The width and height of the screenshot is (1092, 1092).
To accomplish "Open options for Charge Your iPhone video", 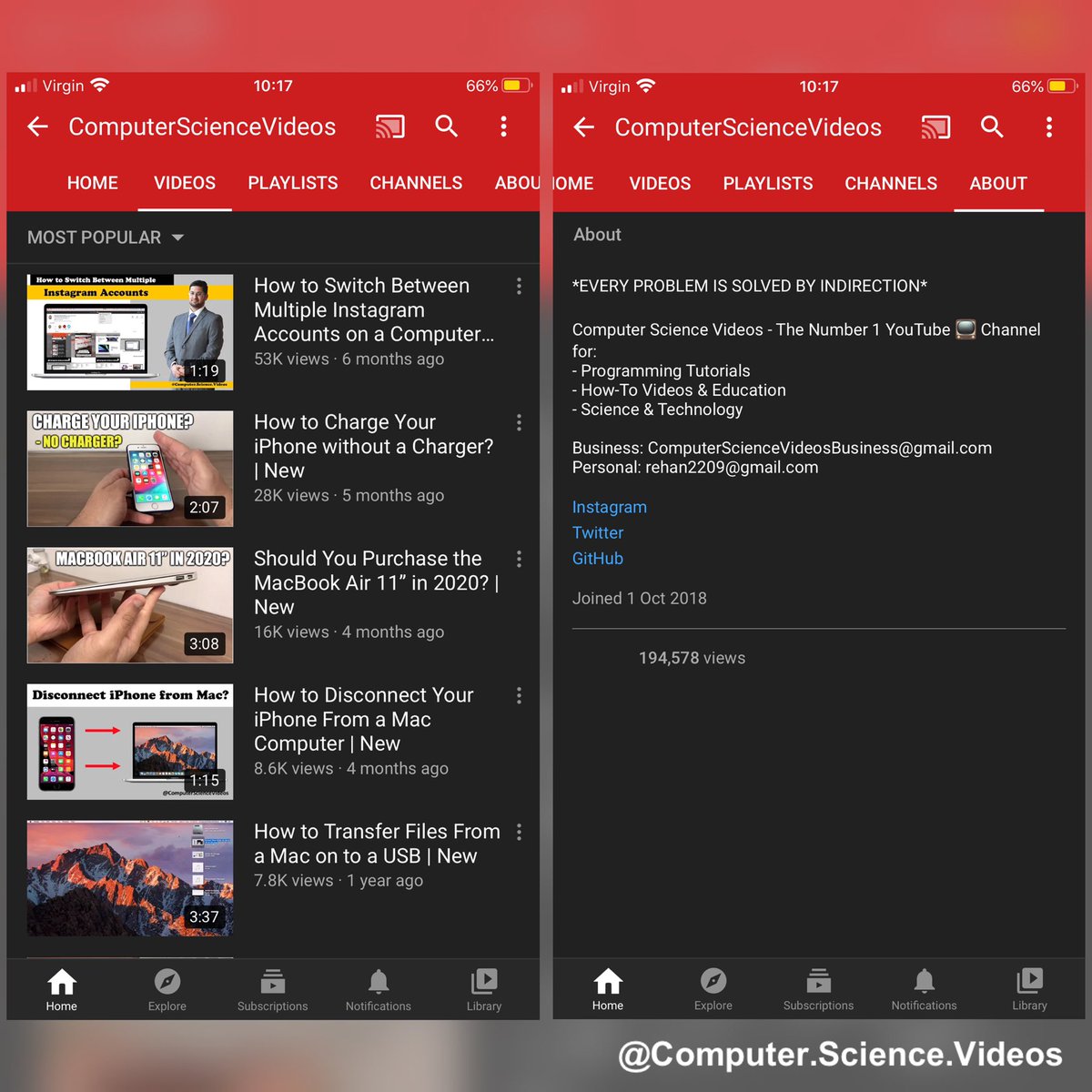I will (519, 422).
